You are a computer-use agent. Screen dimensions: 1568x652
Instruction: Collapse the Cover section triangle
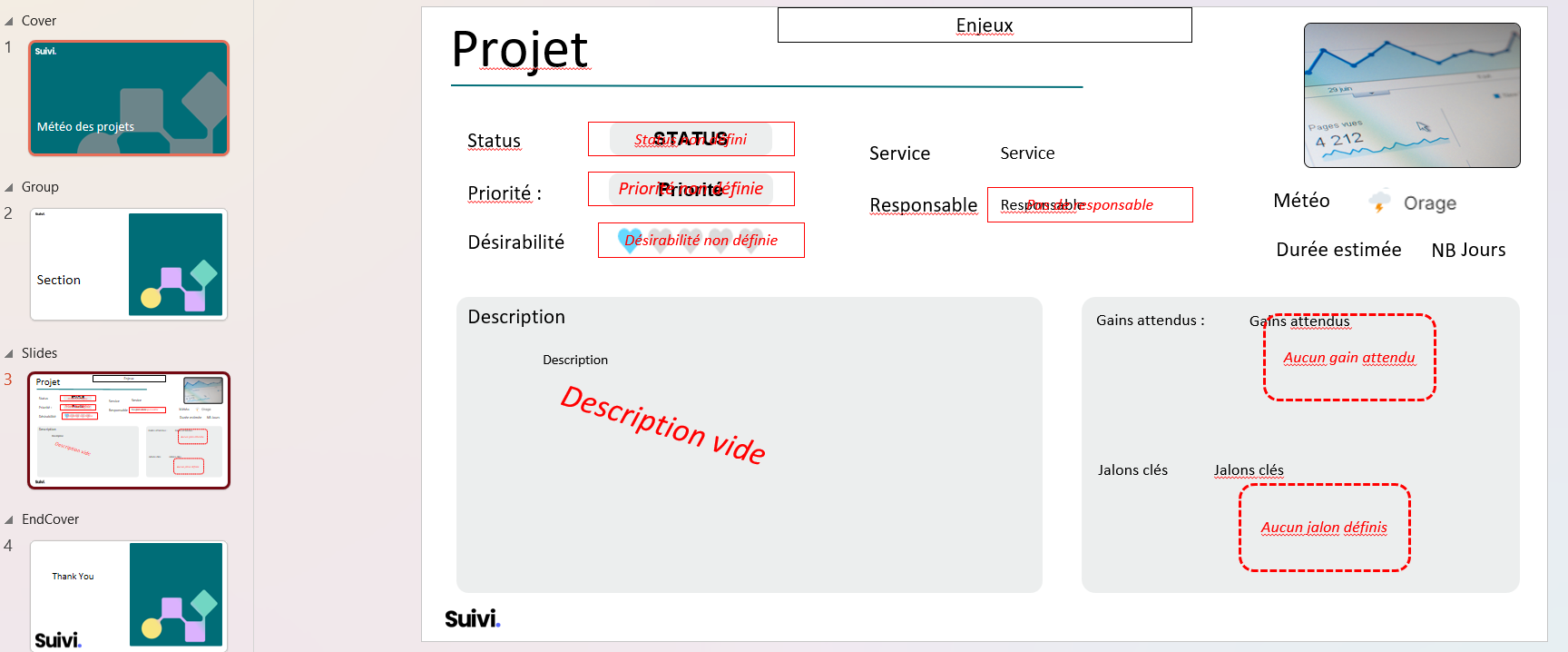pos(9,21)
